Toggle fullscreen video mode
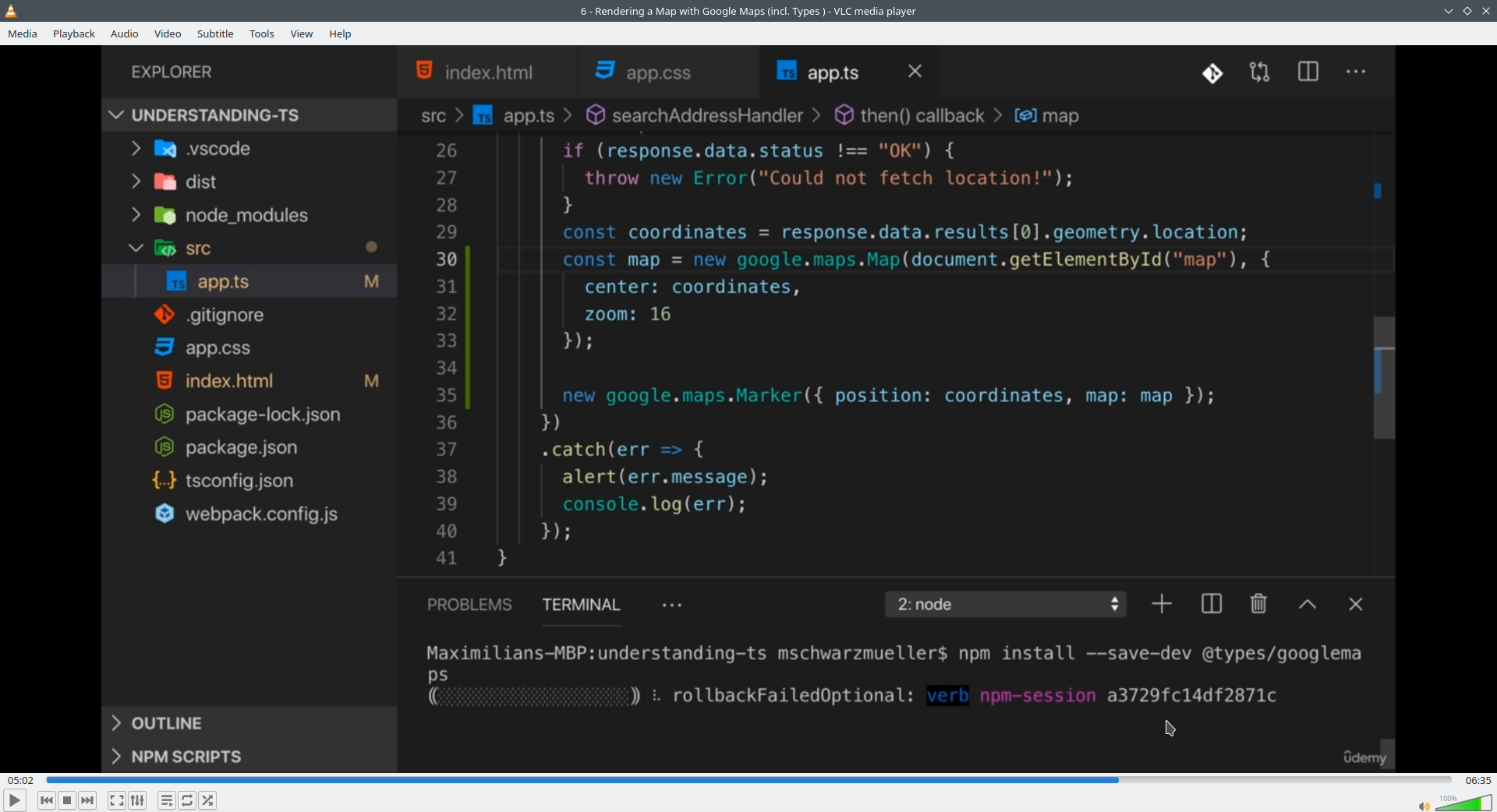The image size is (1497, 812). point(116,800)
